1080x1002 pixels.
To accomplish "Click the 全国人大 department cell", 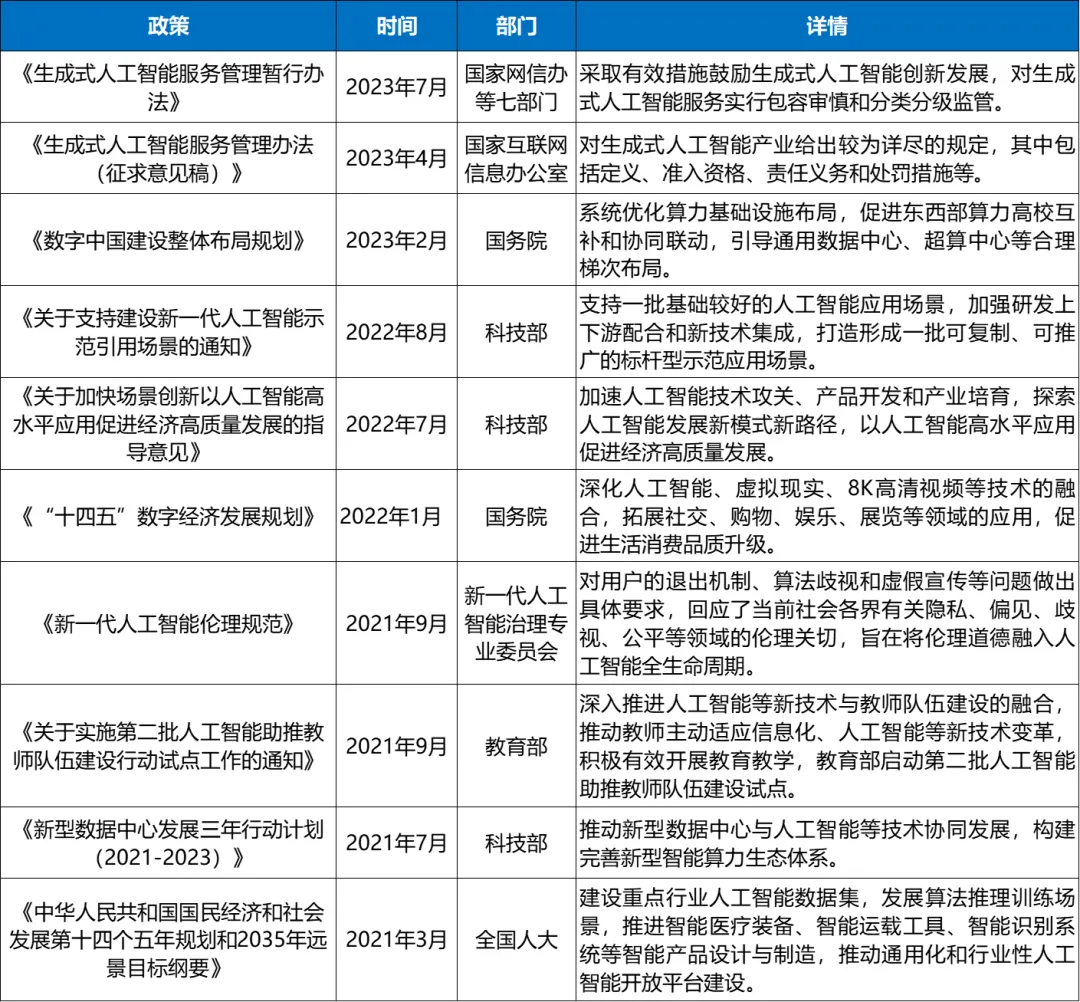I will [x=517, y=940].
